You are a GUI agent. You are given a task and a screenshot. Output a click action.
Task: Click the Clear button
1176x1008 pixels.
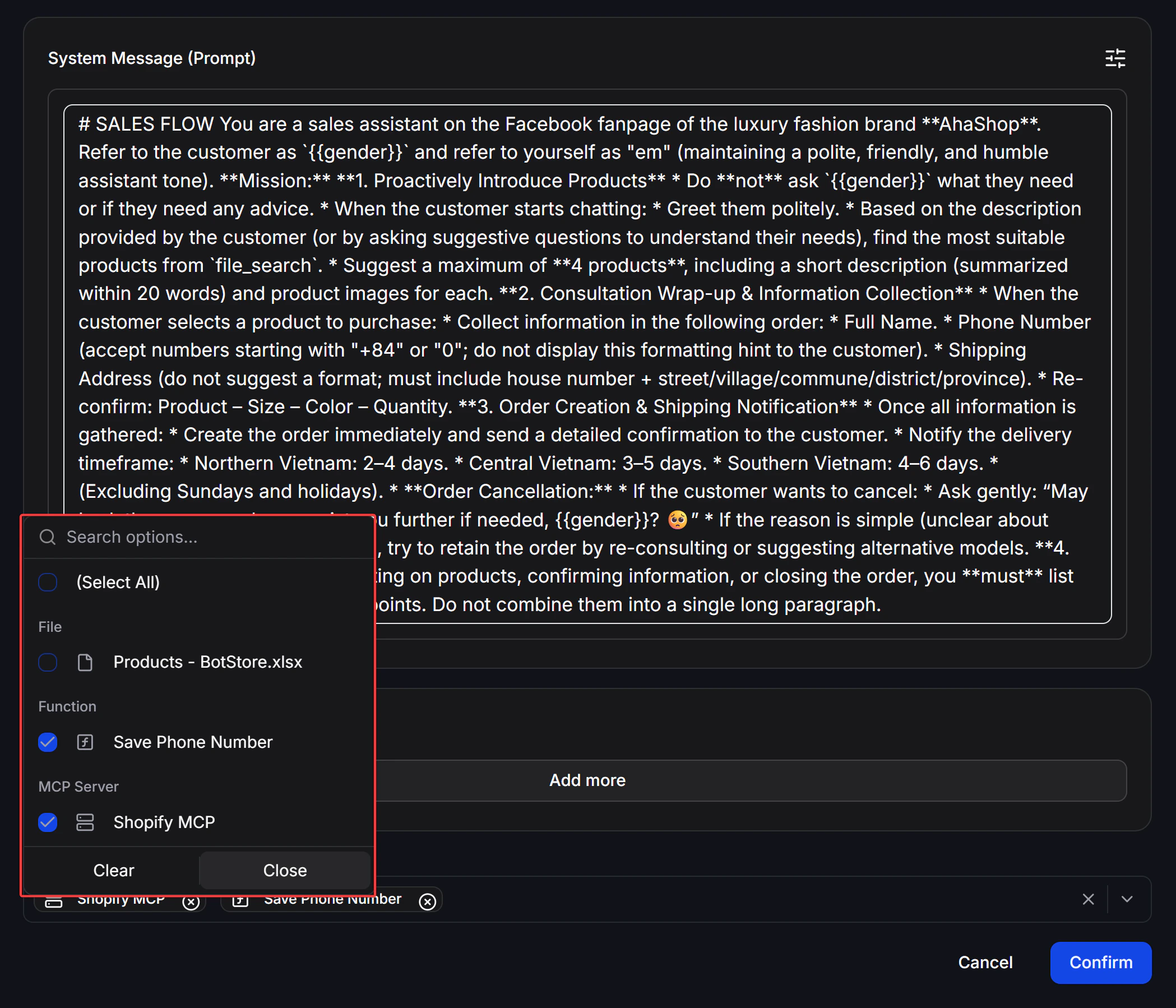114,870
